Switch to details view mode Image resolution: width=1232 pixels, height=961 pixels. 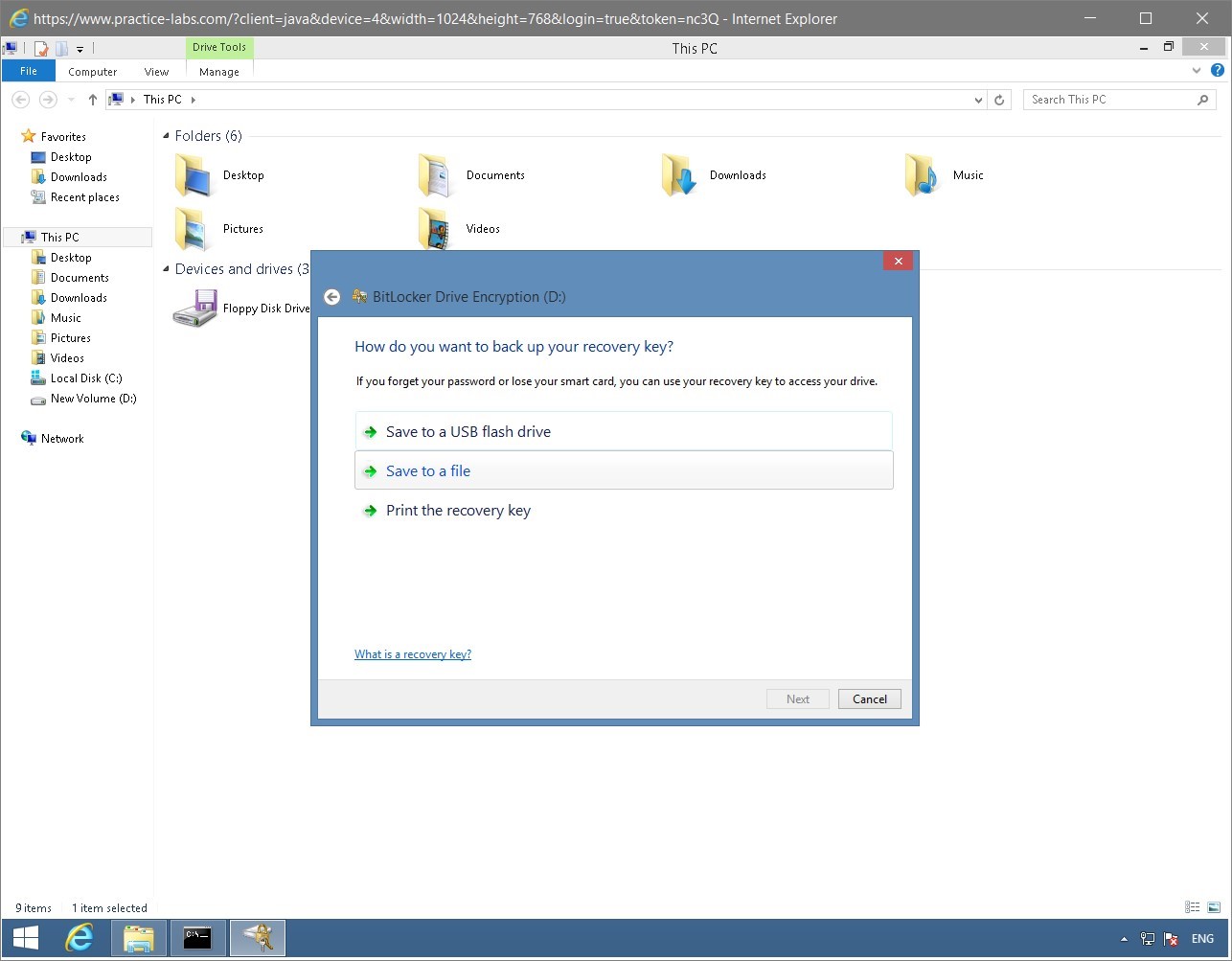tap(1192, 906)
